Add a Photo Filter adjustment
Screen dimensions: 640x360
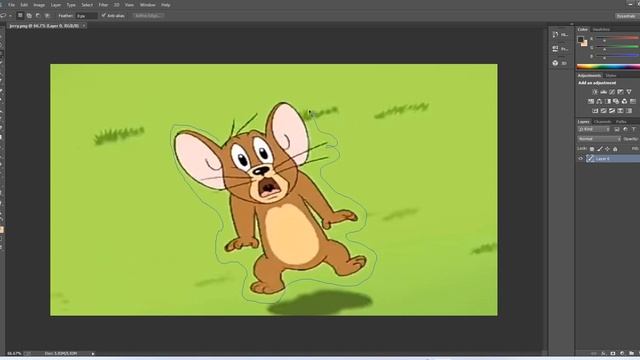[616, 101]
